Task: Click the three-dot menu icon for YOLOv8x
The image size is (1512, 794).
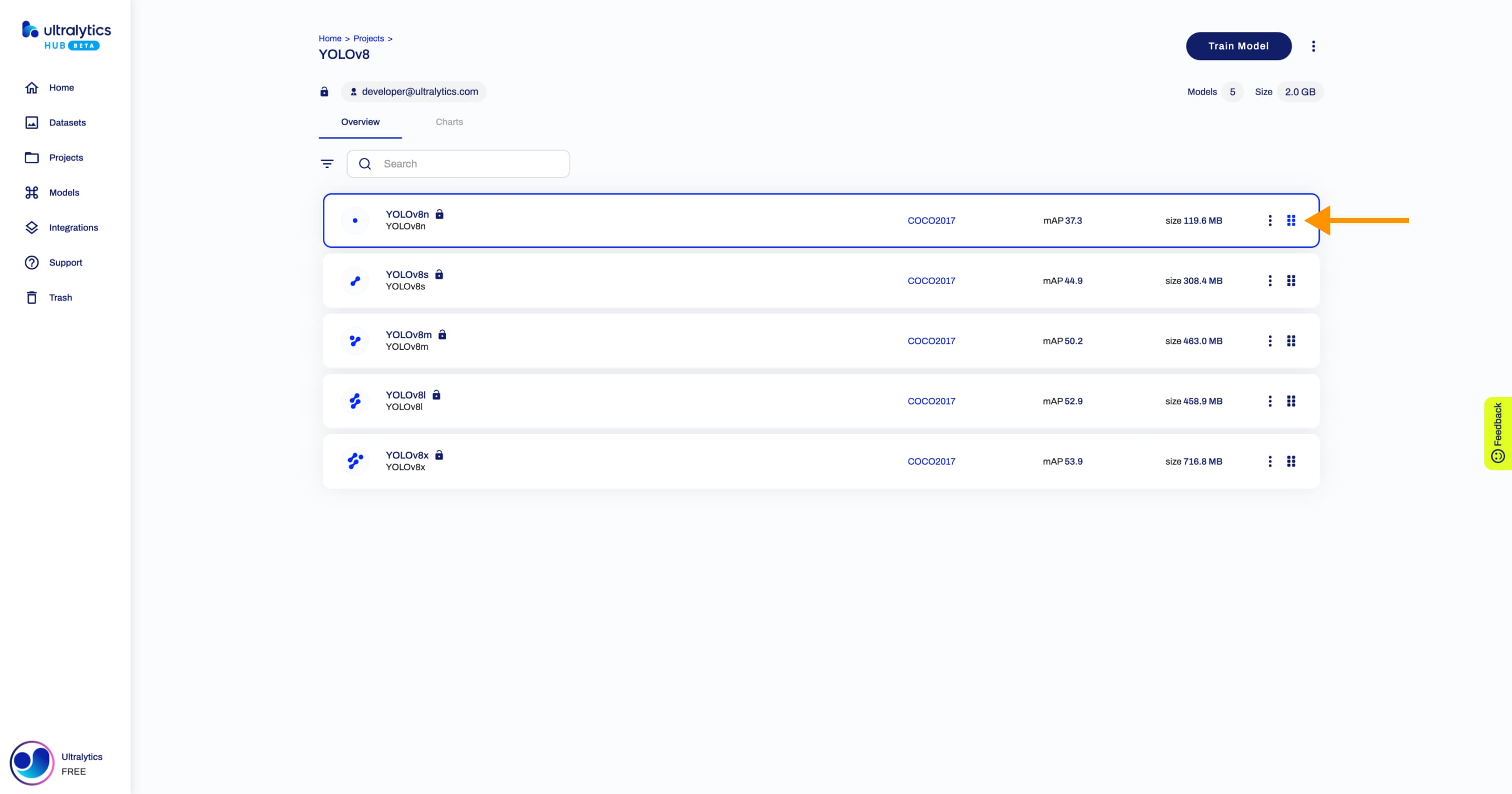Action: pyautogui.click(x=1269, y=461)
